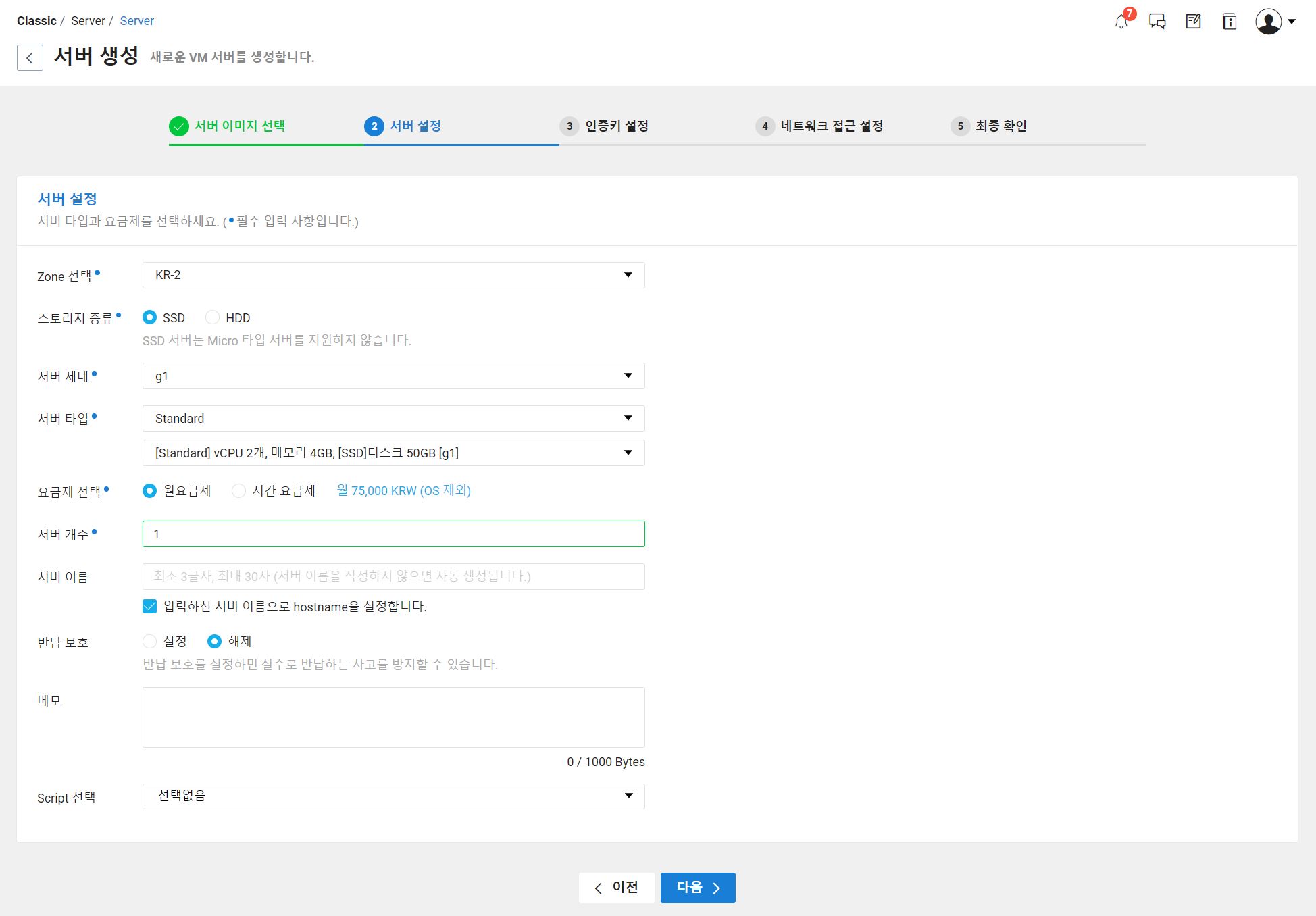The height and width of the screenshot is (916, 1316).
Task: Click the note-with-pencil feedback icon
Action: pos(1193,22)
